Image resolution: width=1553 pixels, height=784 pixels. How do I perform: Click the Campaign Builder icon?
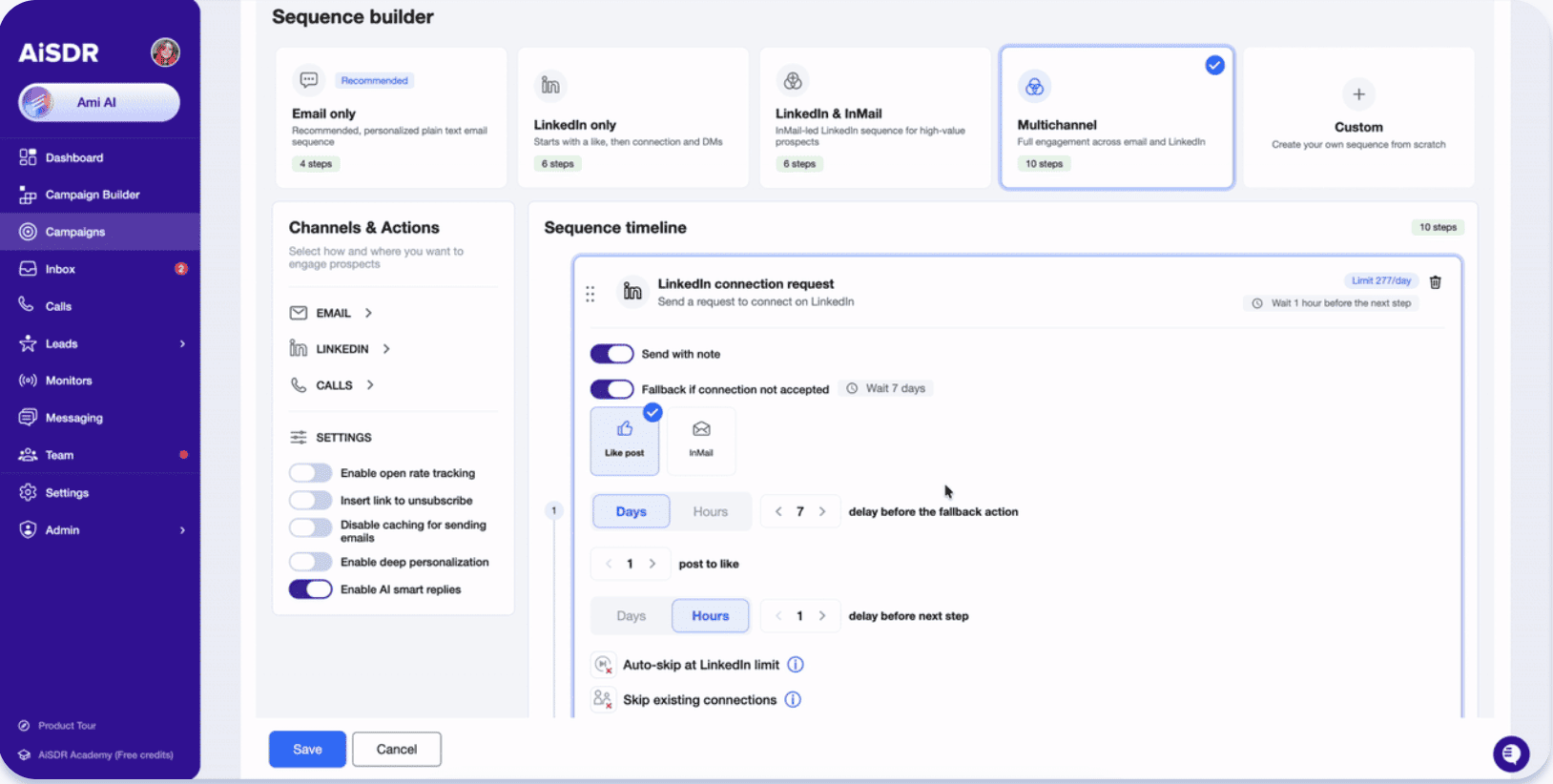tap(28, 195)
